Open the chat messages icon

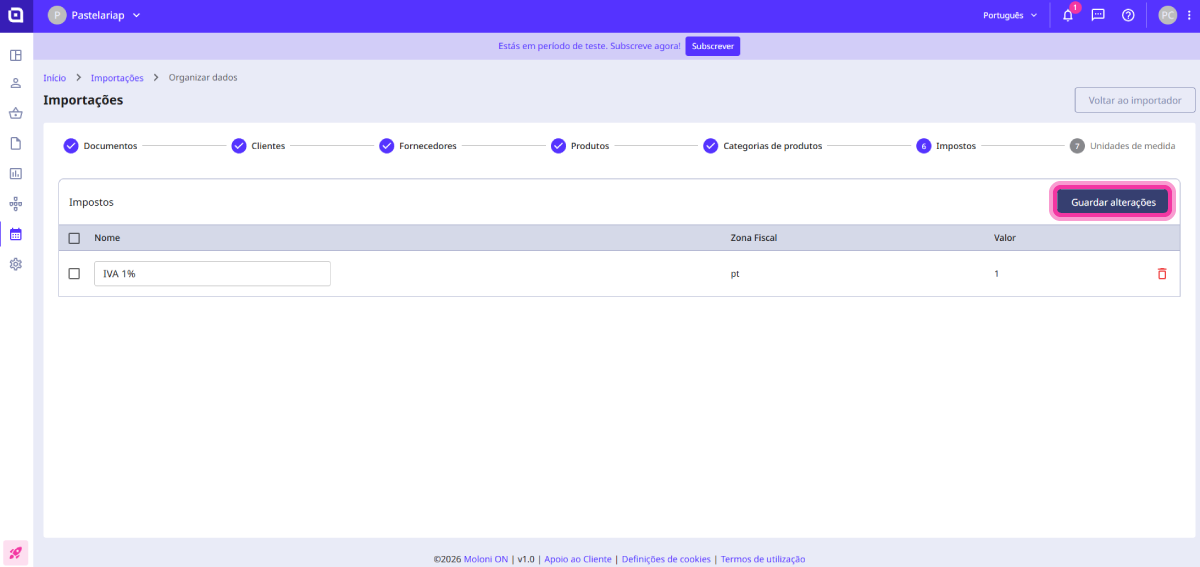point(1098,16)
